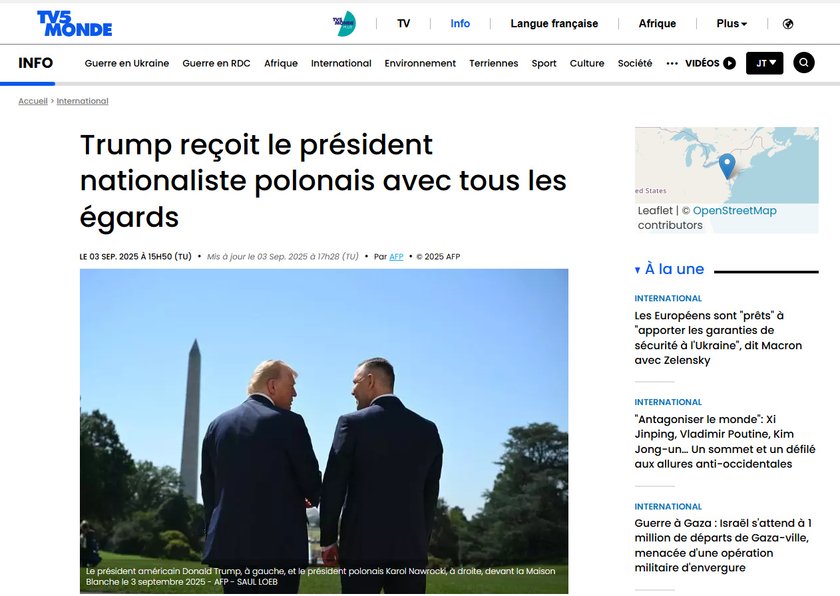Viewport: 840px width, 596px height.
Task: Click the TV5 Monde logo
Action: tap(74, 24)
